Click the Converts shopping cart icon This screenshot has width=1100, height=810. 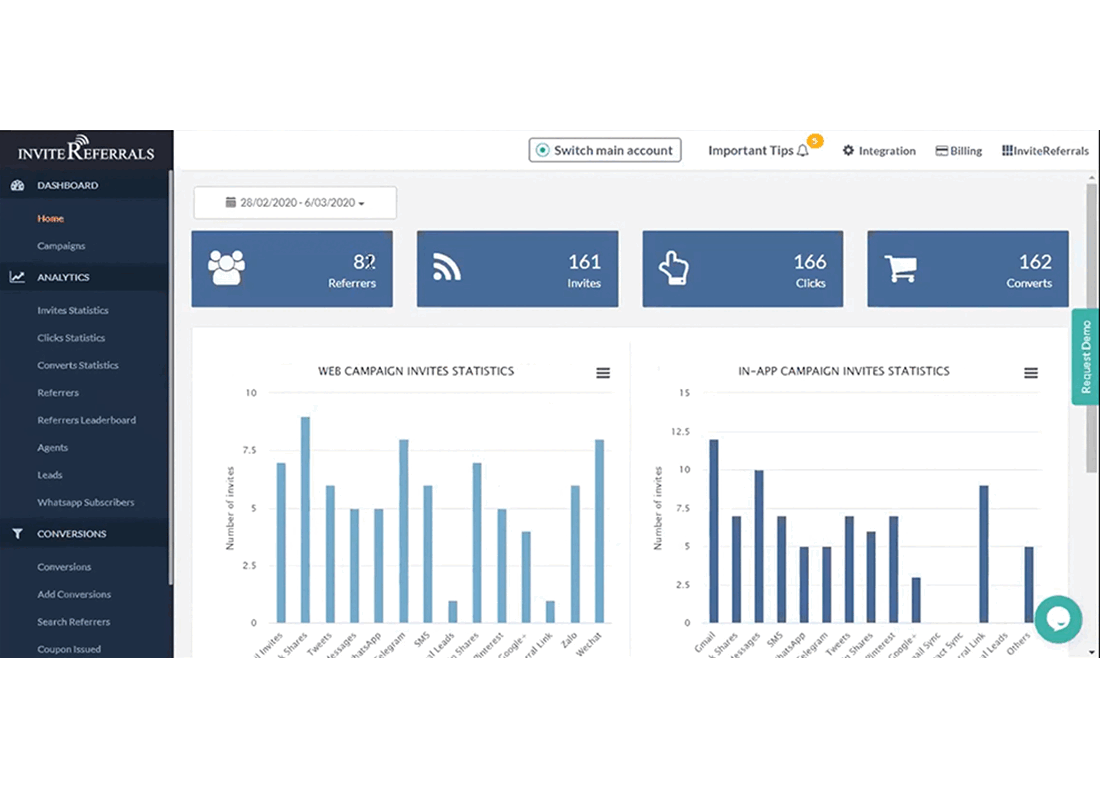tap(900, 268)
